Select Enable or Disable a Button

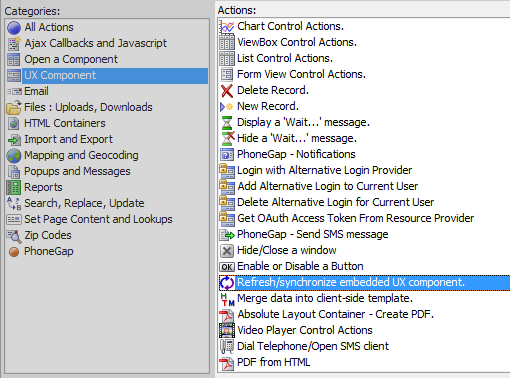point(300,266)
